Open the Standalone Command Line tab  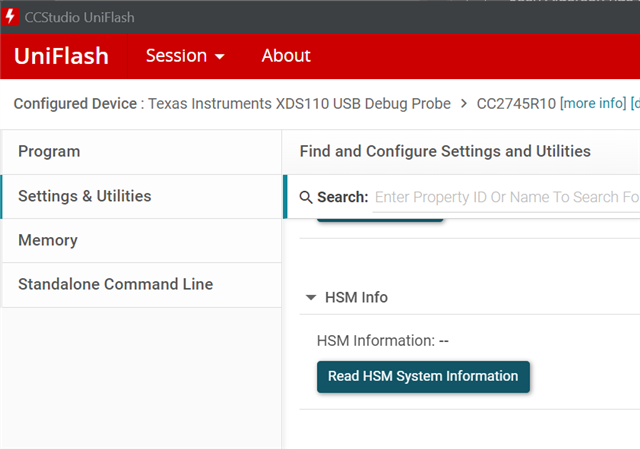click(x=141, y=285)
